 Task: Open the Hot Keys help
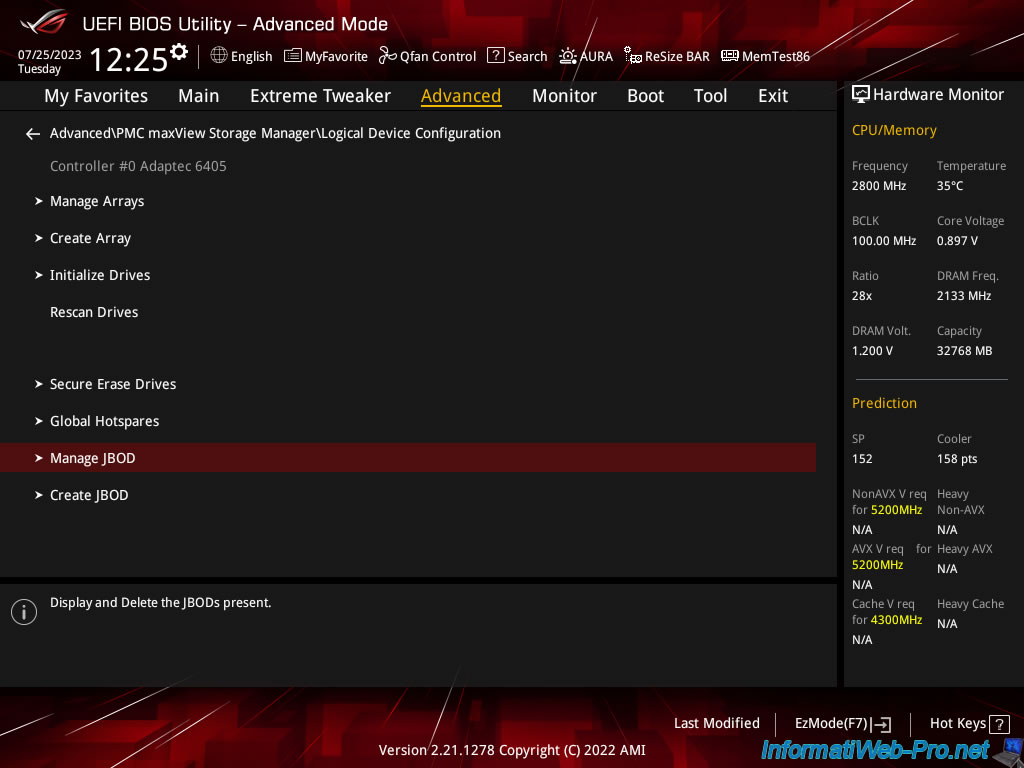[969, 724]
